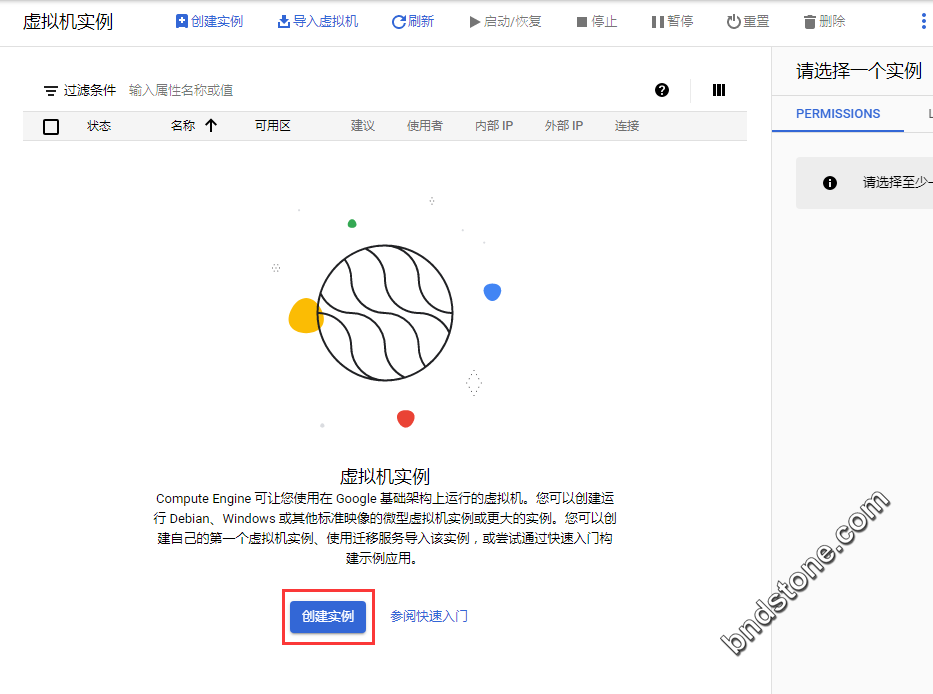Click the 连接 column header
933x694 pixels.
(x=627, y=126)
